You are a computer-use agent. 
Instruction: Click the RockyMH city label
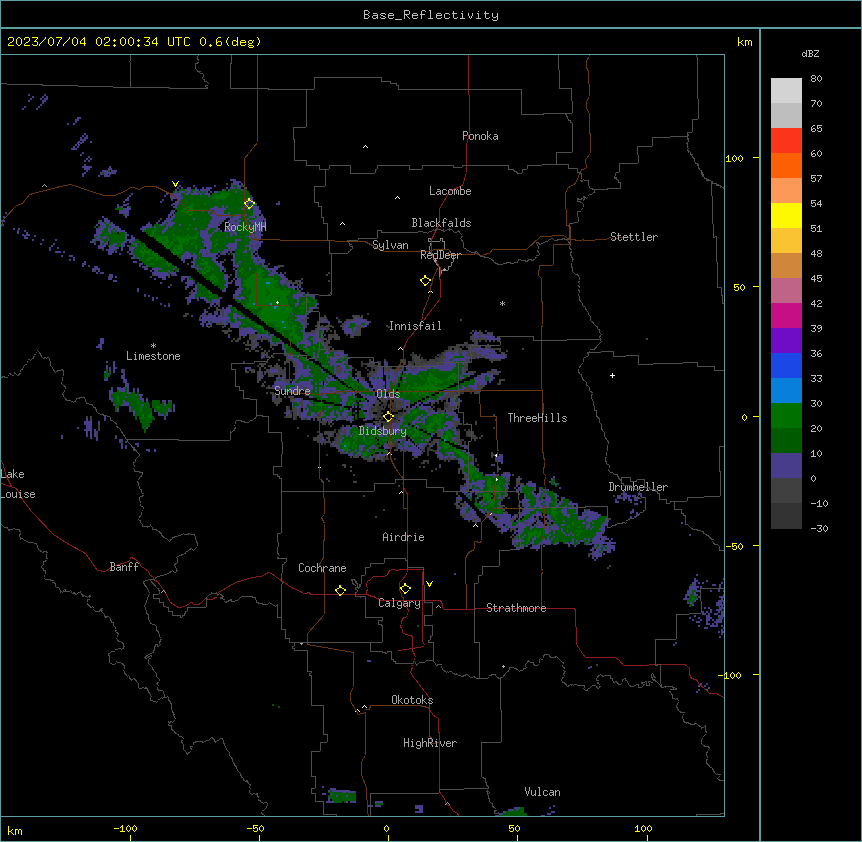tap(245, 227)
